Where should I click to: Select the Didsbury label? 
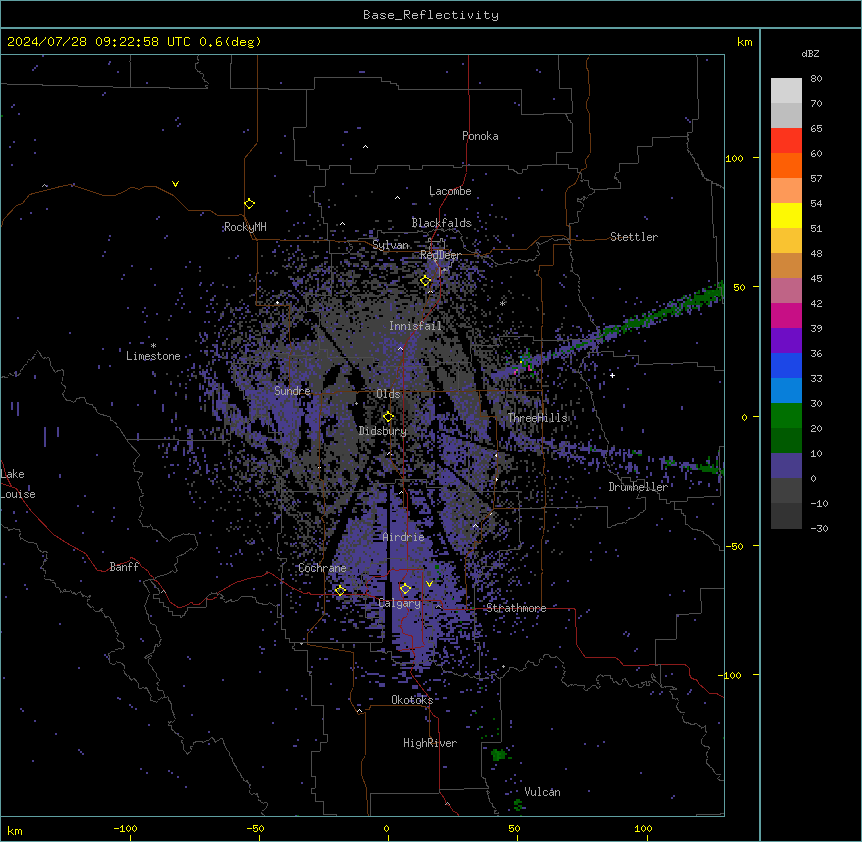[x=383, y=431]
